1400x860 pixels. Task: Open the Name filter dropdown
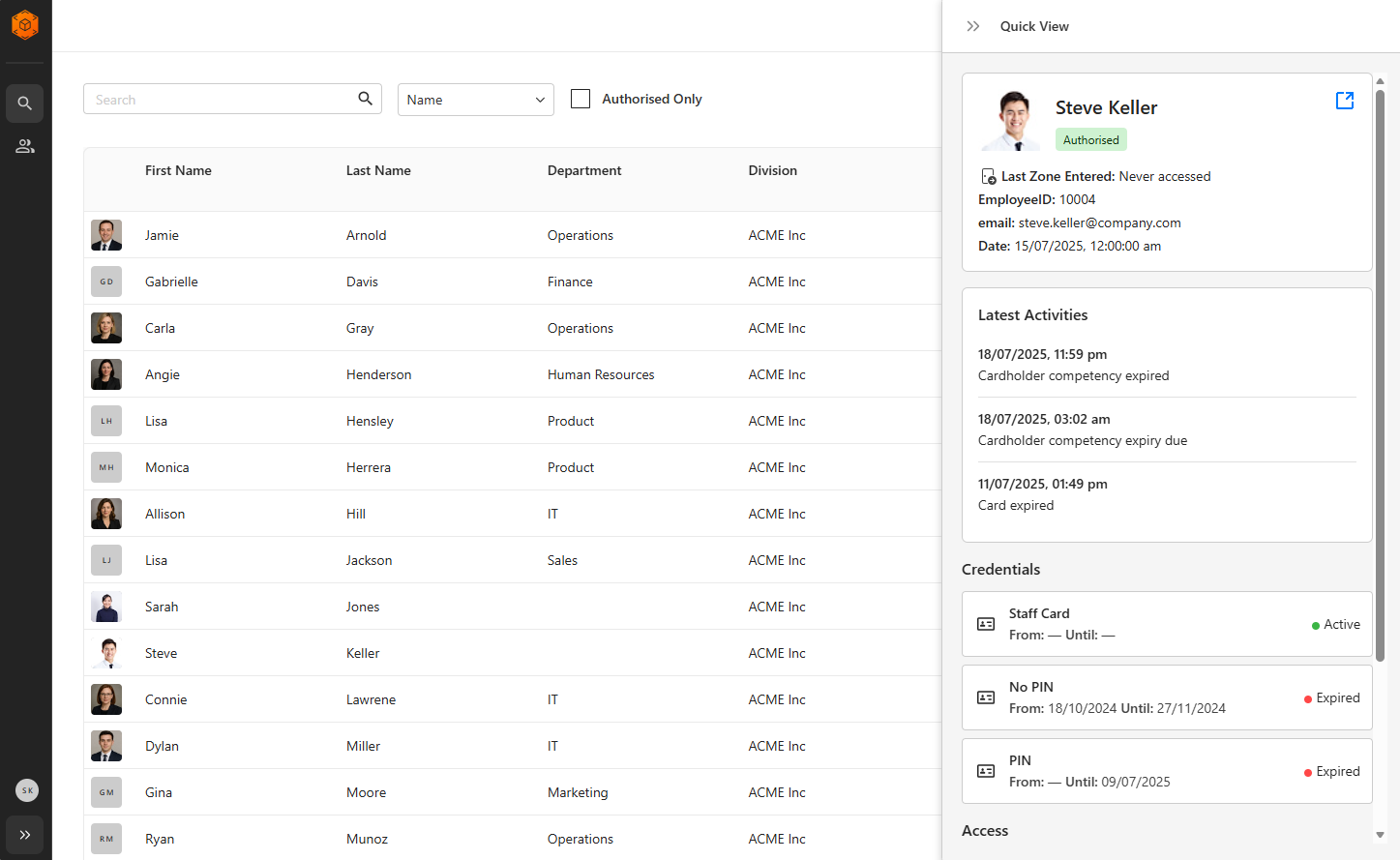[x=475, y=100]
